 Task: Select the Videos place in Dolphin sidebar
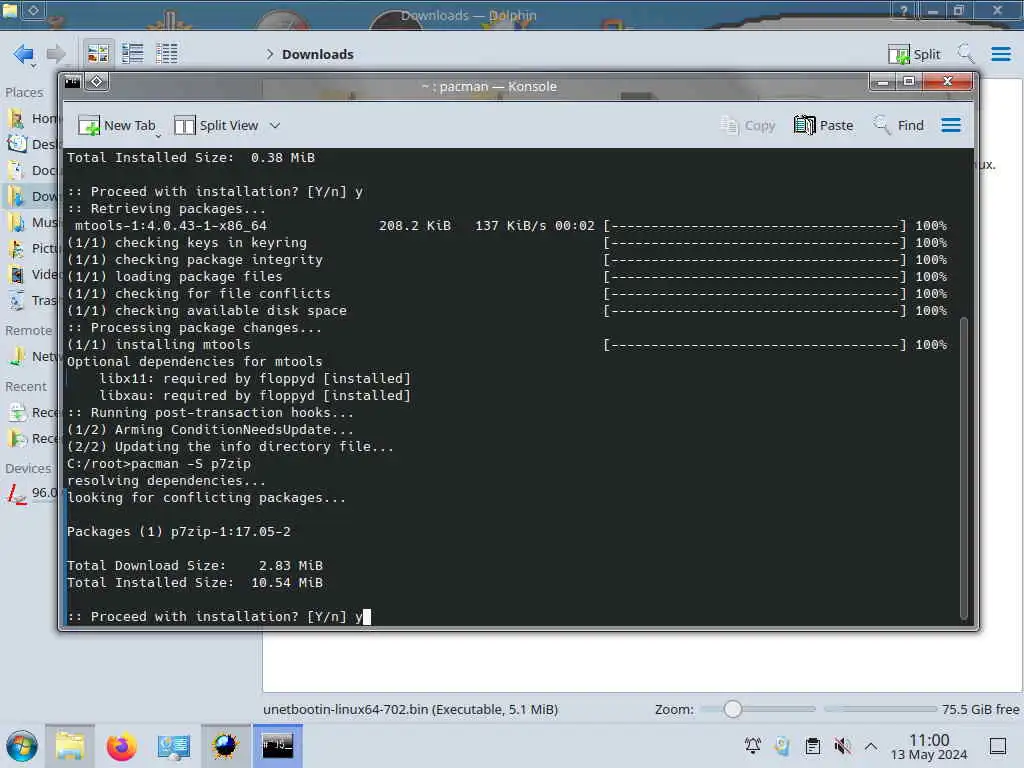(x=34, y=274)
